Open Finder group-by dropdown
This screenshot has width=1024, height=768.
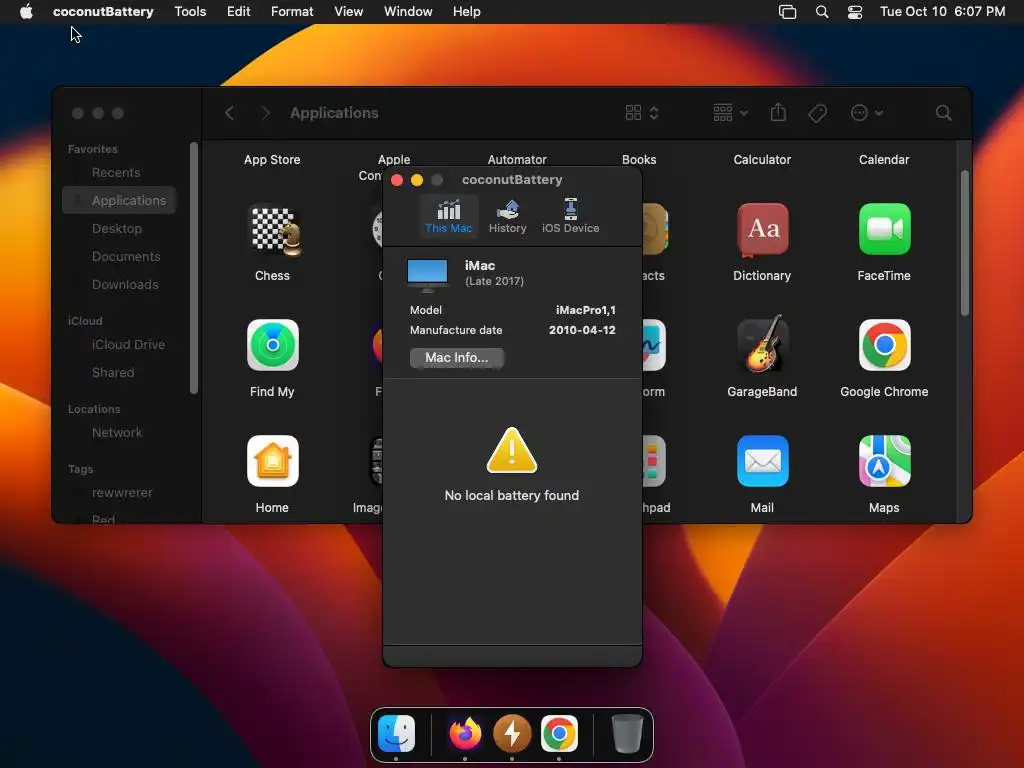pos(730,113)
